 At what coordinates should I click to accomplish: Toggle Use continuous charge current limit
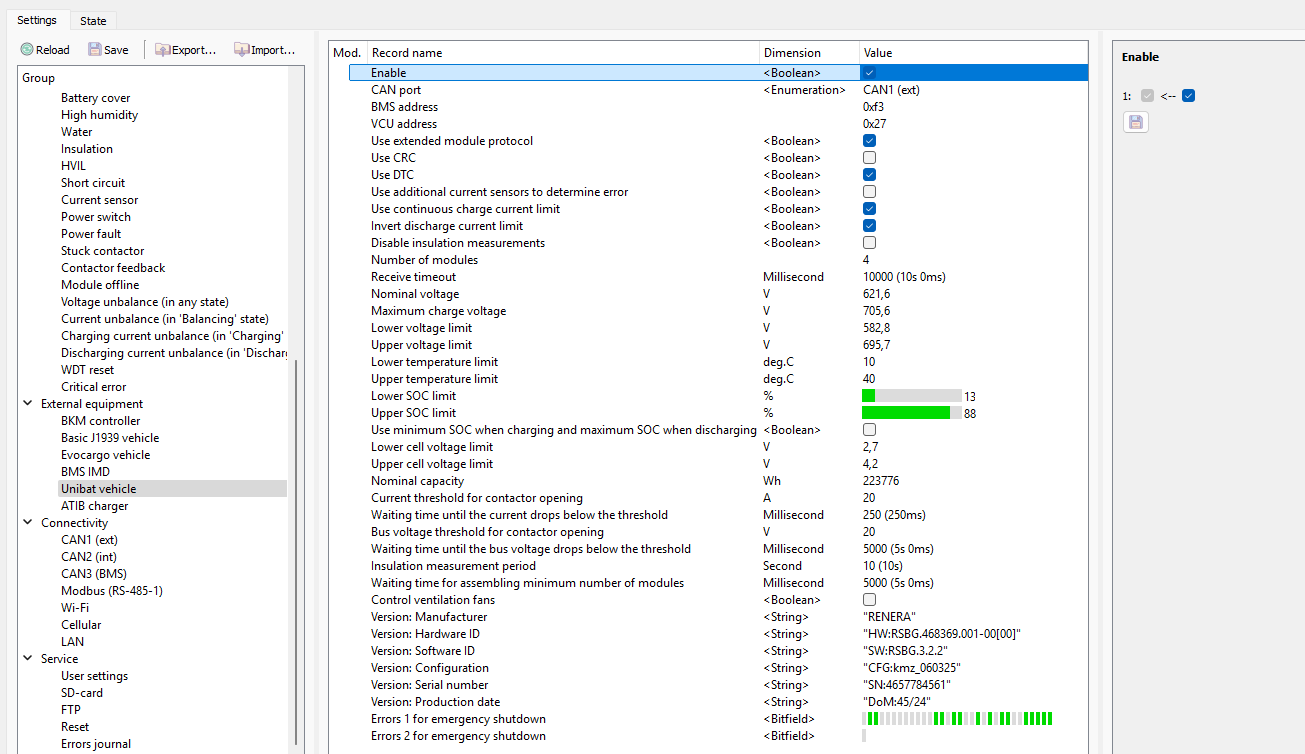pyautogui.click(x=870, y=209)
